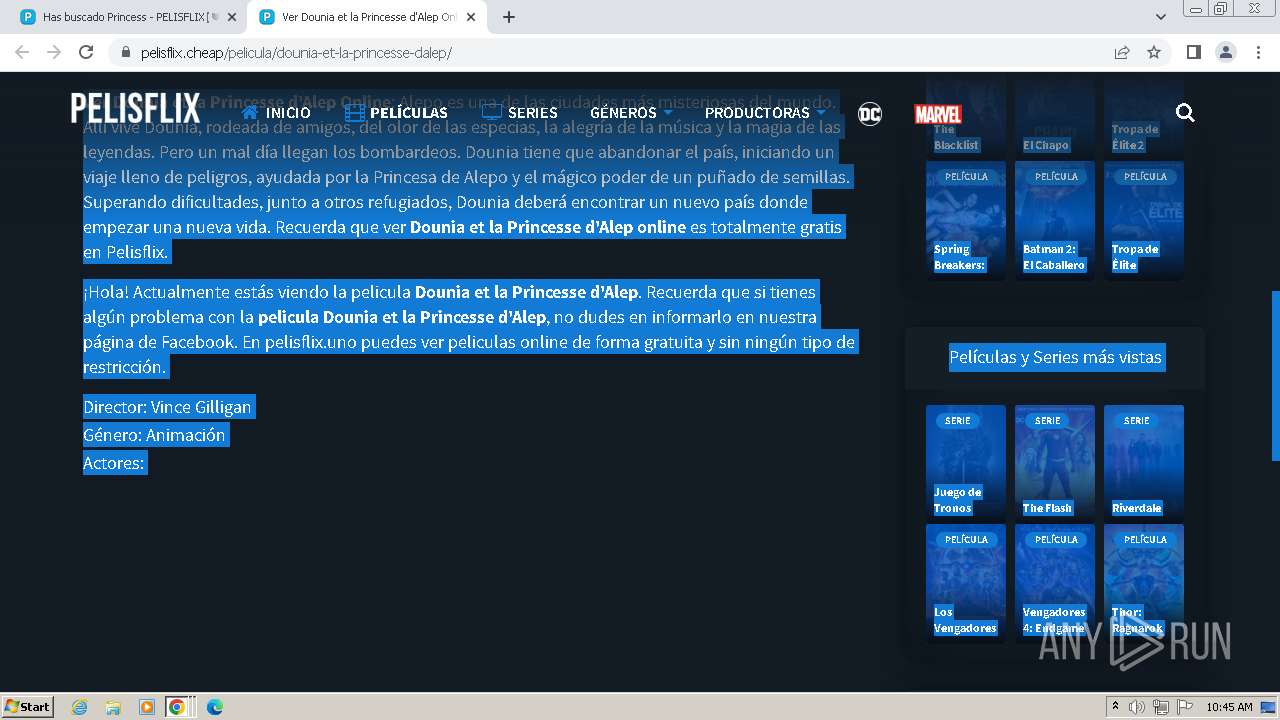
Task: Open the Tropa de Élite 2 thumbnail
Action: pyautogui.click(x=1144, y=118)
